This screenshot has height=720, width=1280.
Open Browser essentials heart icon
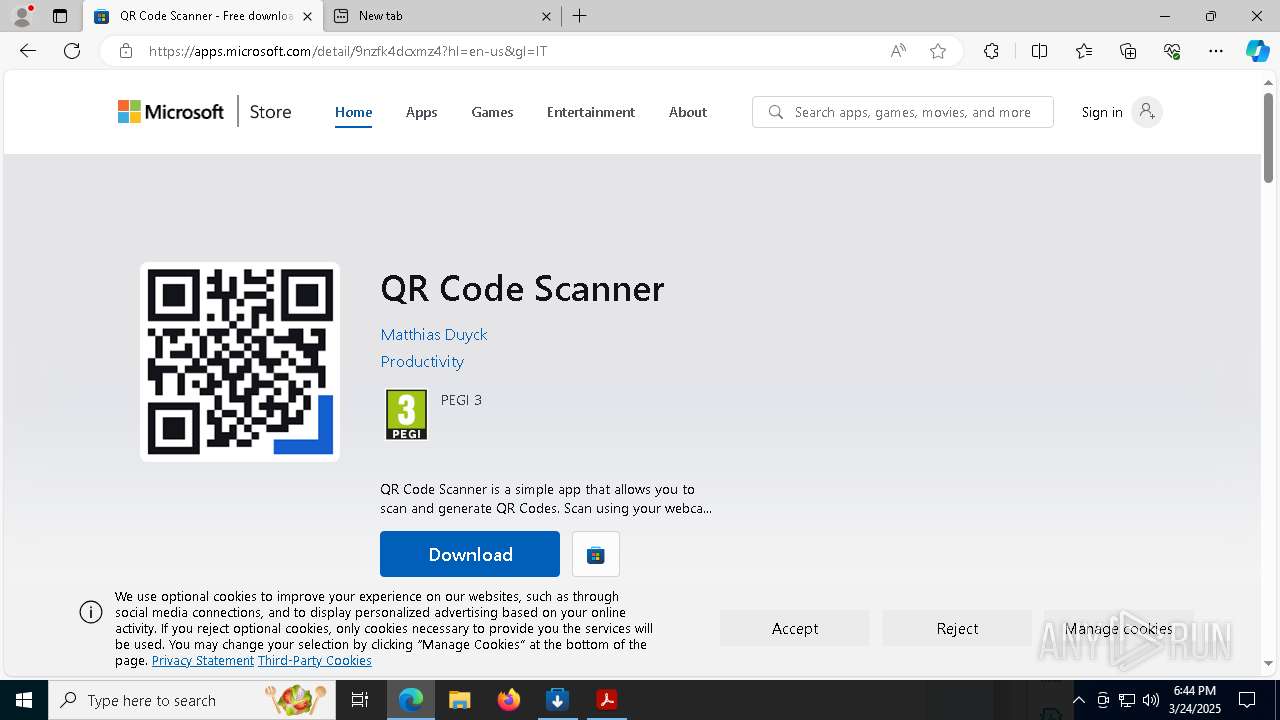(x=1172, y=51)
